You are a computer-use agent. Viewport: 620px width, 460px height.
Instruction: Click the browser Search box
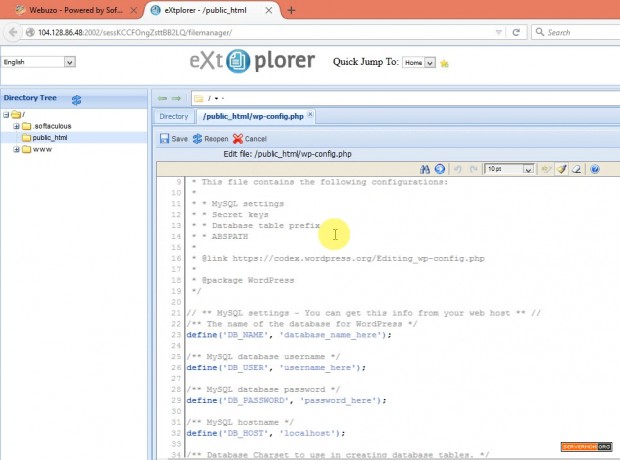click(577, 32)
